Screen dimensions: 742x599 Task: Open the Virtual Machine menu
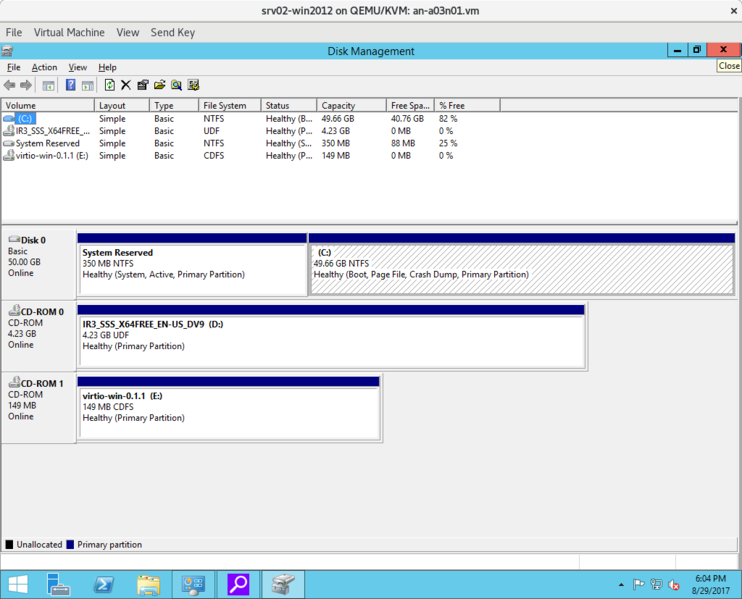click(x=69, y=32)
